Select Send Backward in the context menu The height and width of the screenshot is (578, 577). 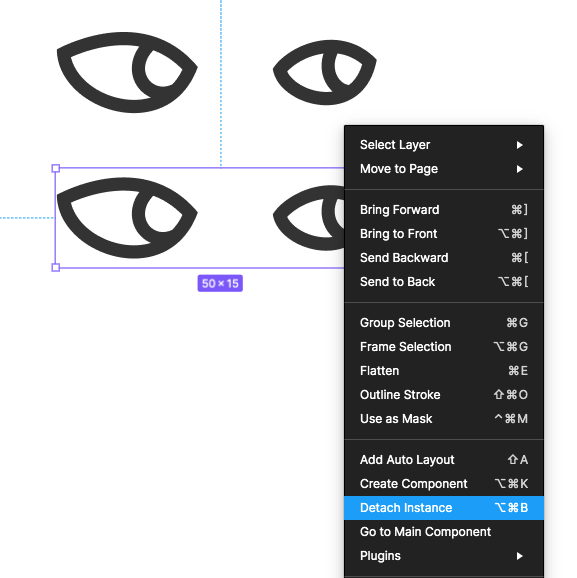444,258
